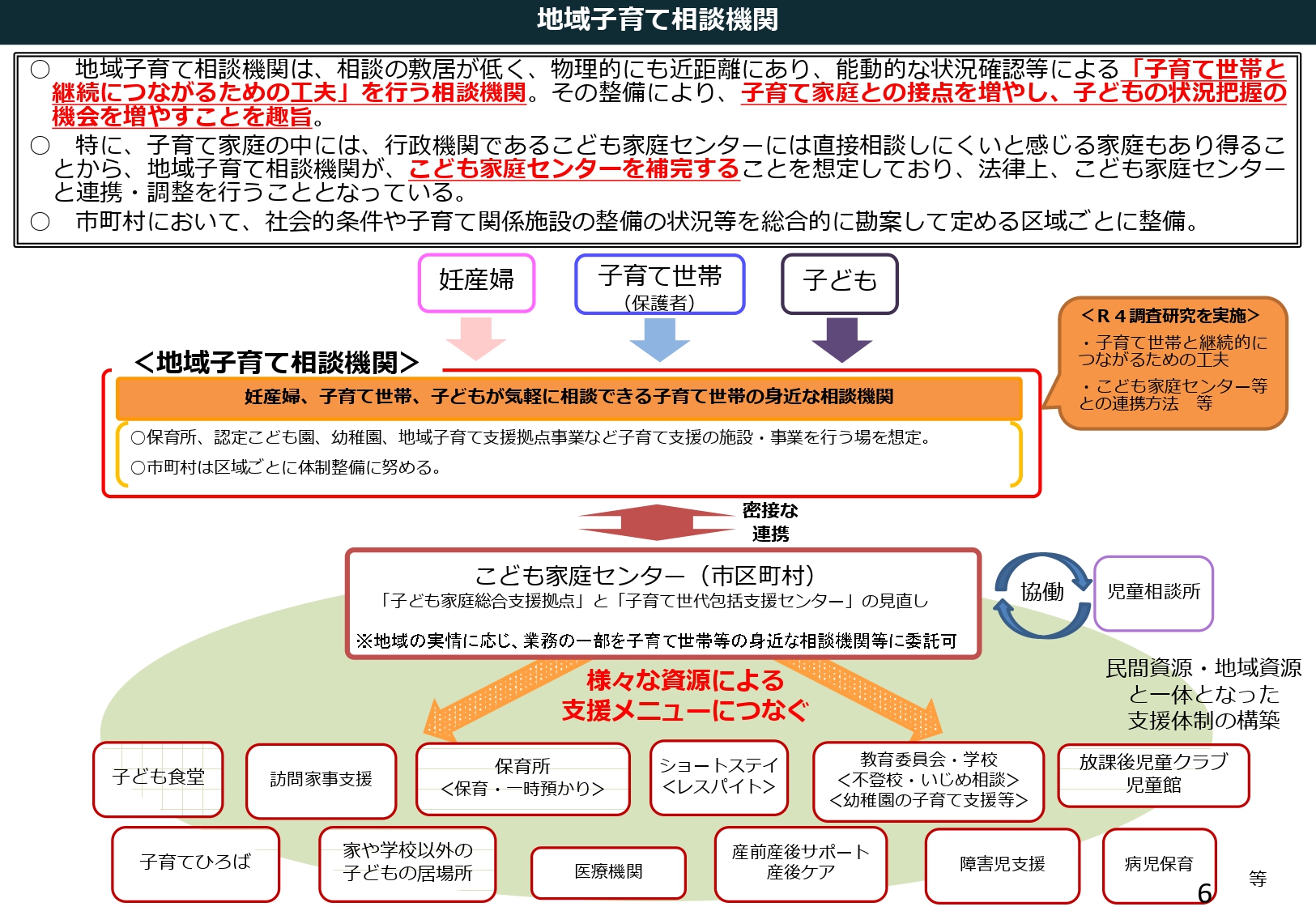Viewport: 1316px width, 911px height.
Task: Click the text 民間資源・地域資源と一体となった支援体制の構築
Action: pos(1203,694)
